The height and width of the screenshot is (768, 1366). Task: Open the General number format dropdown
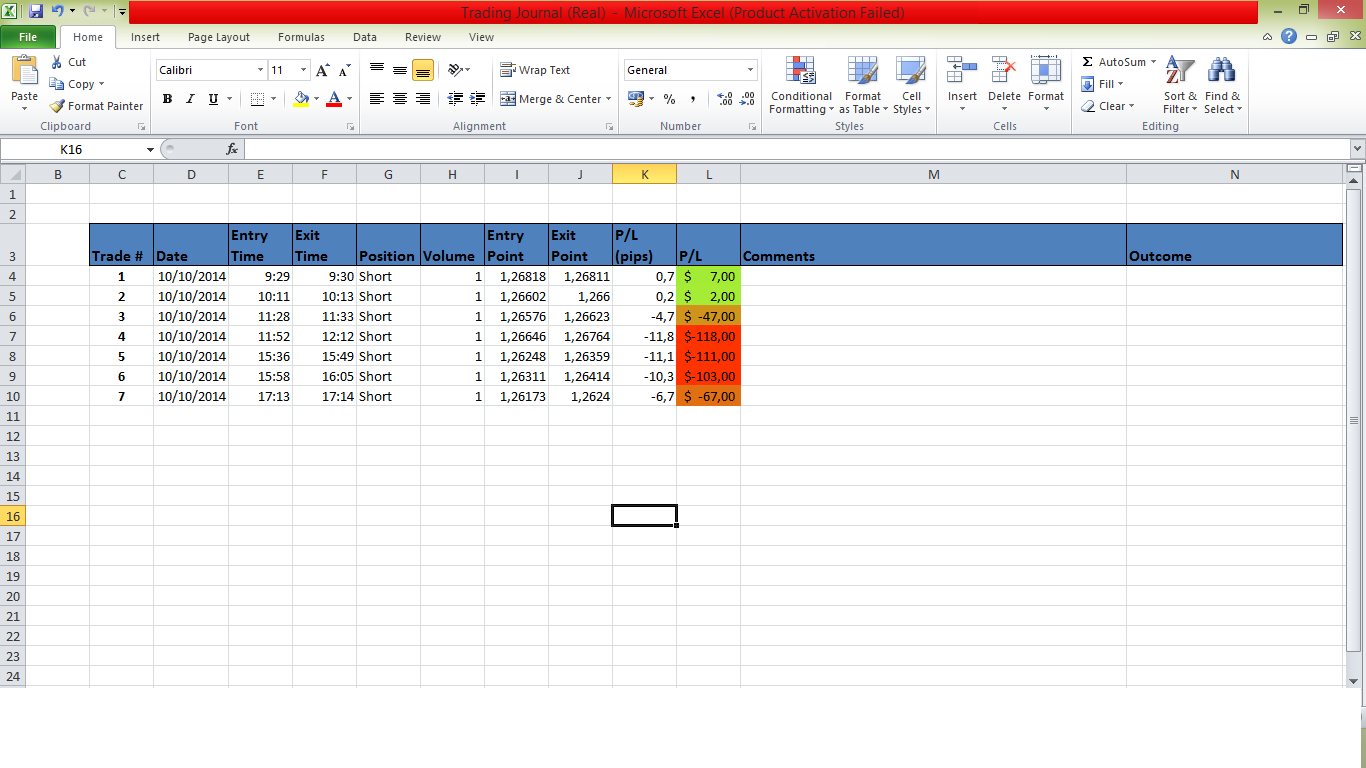tap(750, 70)
